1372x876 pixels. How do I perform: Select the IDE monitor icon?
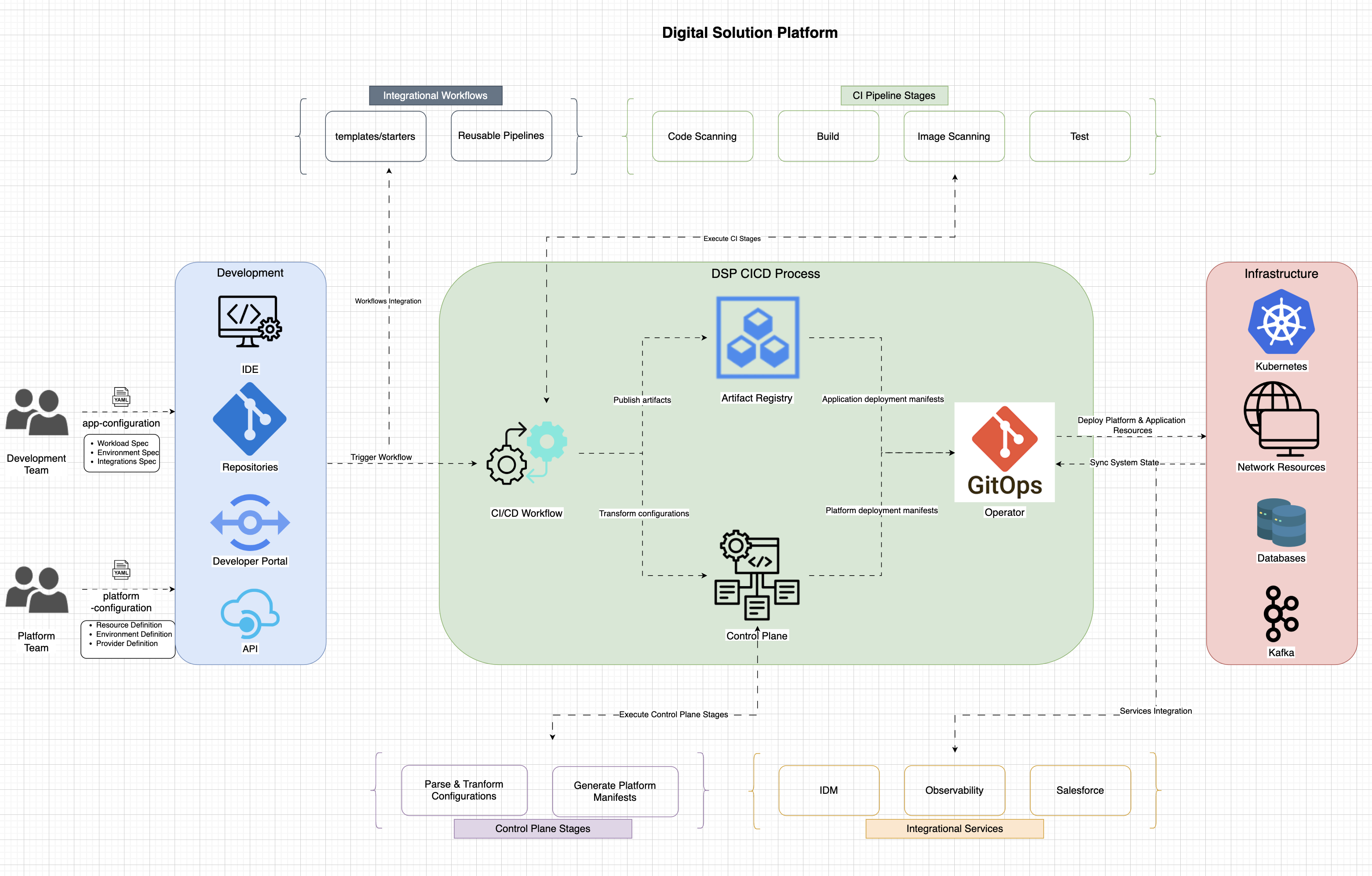(x=250, y=321)
